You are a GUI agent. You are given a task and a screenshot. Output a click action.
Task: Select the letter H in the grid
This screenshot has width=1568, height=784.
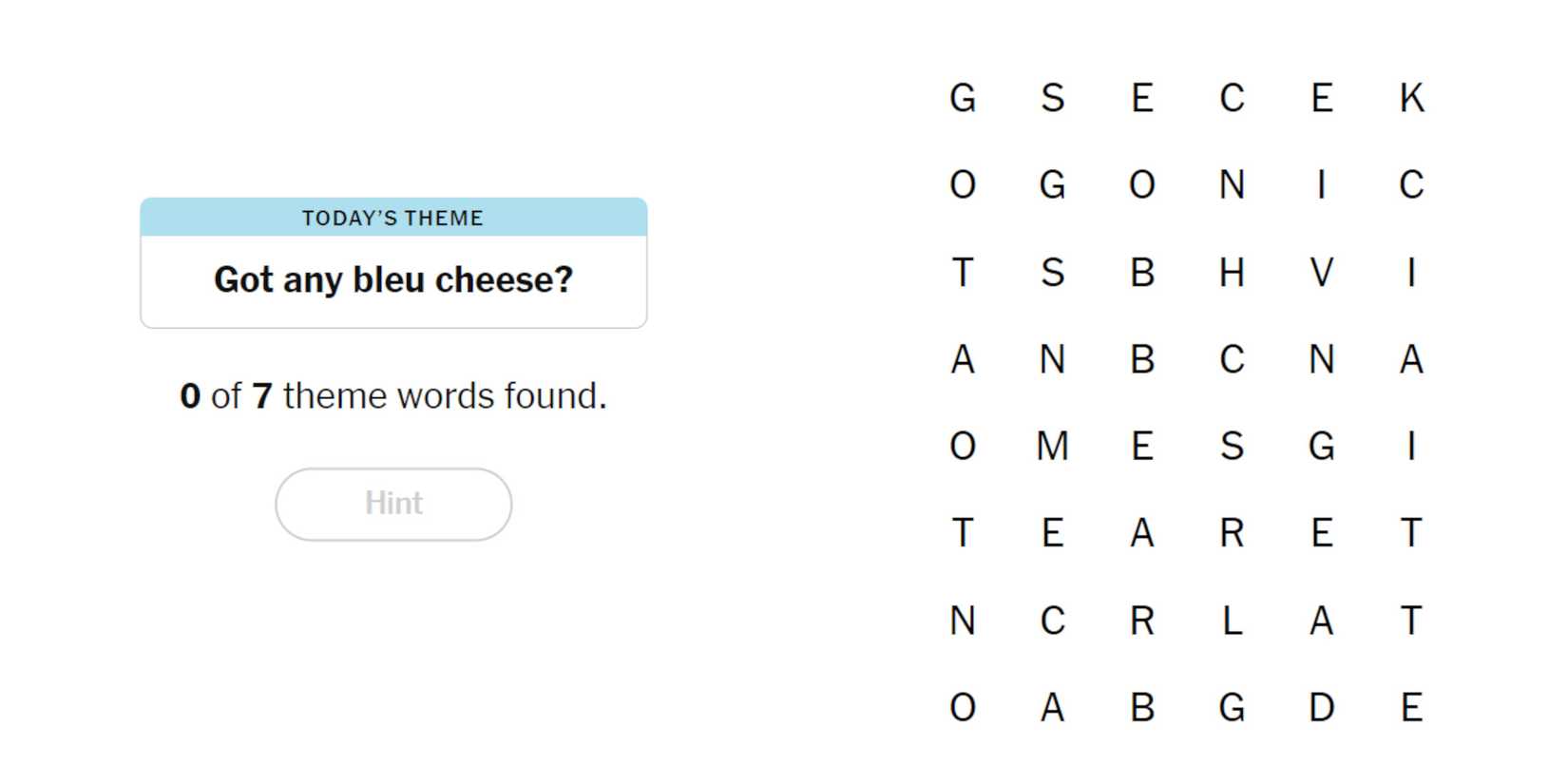1232,273
